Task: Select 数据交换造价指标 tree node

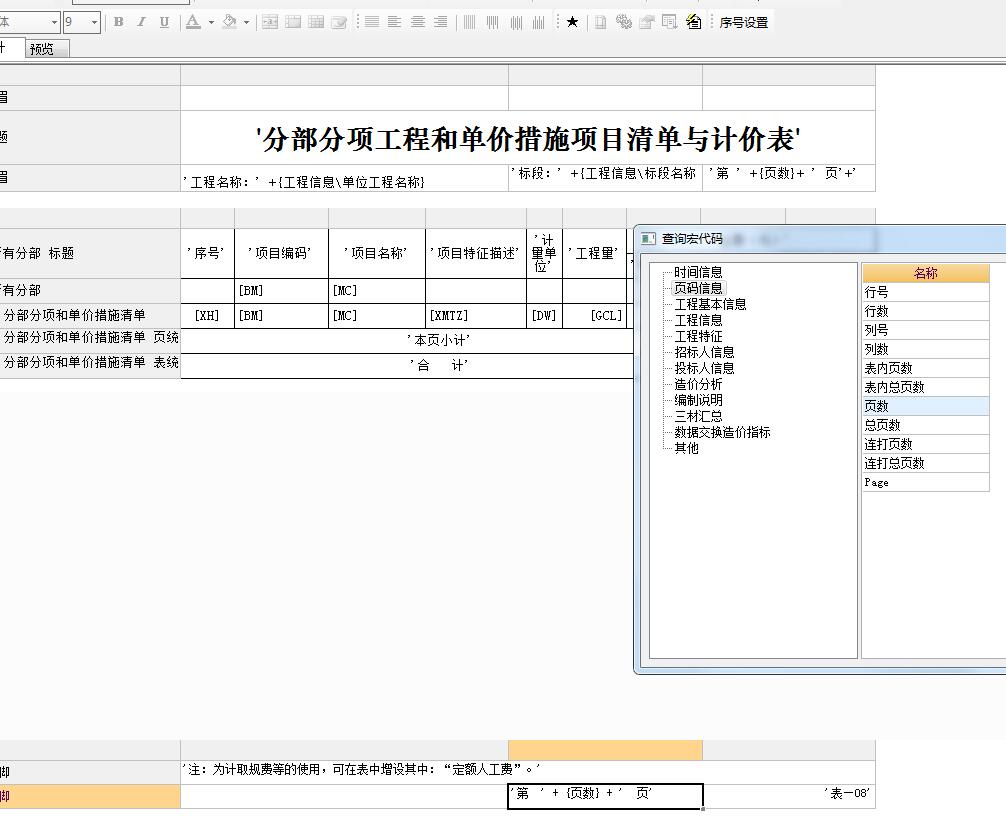Action: (x=722, y=432)
